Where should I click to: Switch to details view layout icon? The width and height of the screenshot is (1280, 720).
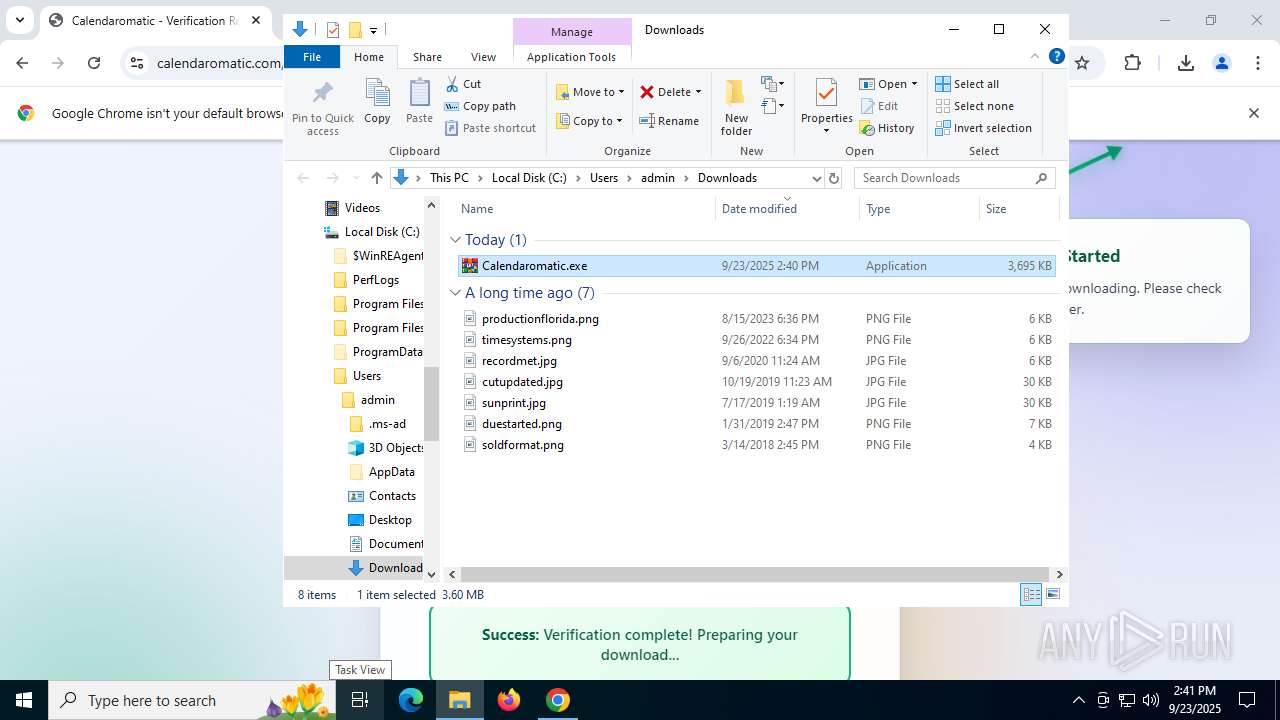pos(1031,595)
